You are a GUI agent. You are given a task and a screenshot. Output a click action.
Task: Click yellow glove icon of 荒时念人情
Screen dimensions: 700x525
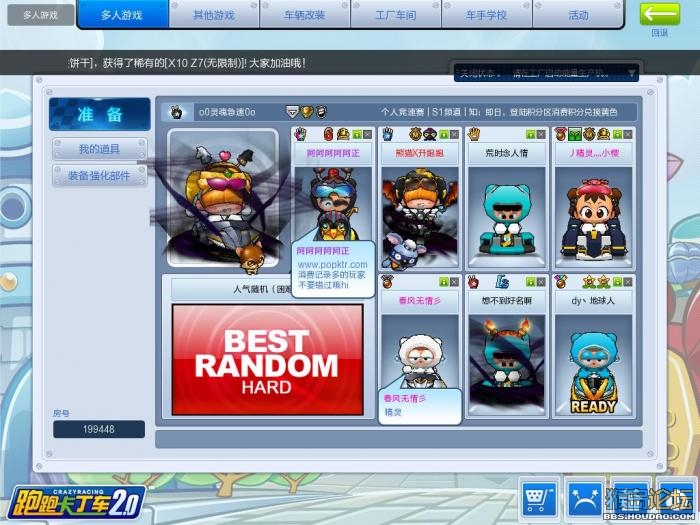click(474, 134)
